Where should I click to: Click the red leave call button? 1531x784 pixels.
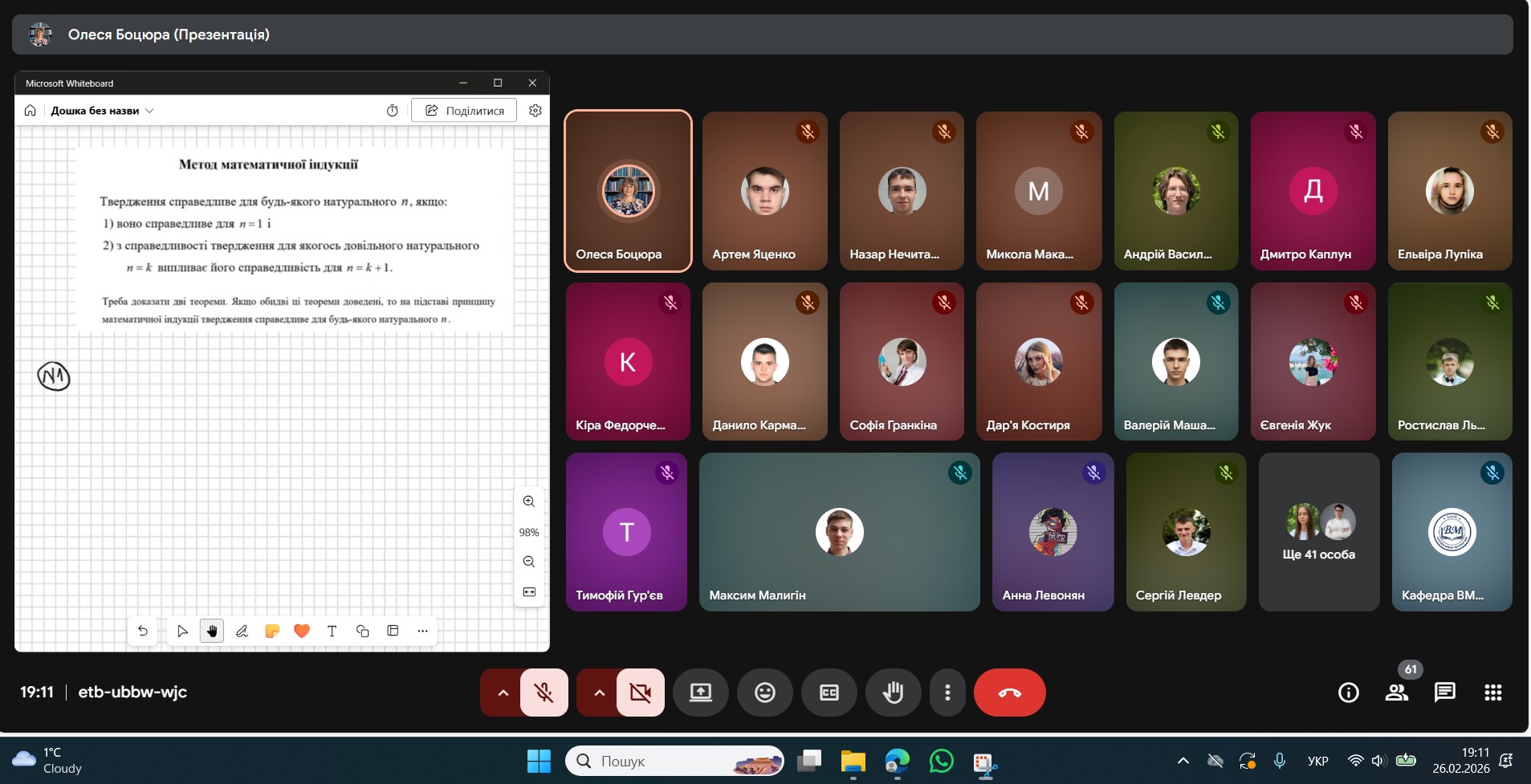tap(1009, 693)
